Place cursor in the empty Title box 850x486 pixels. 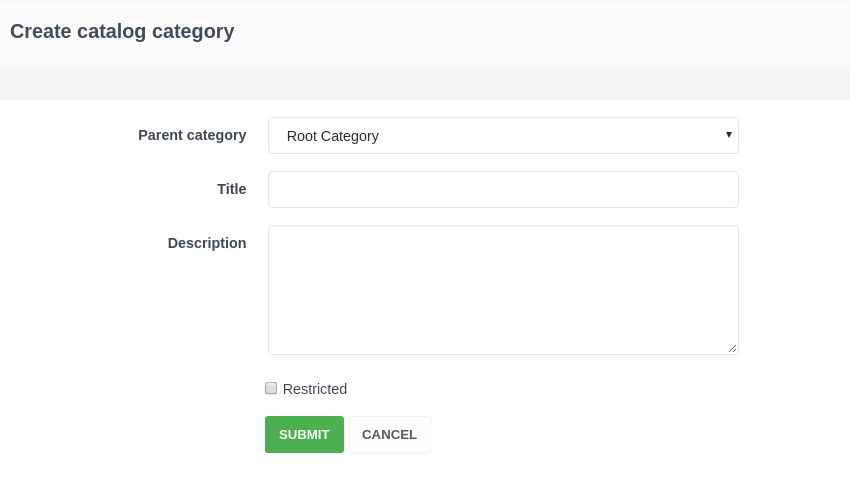coord(502,189)
